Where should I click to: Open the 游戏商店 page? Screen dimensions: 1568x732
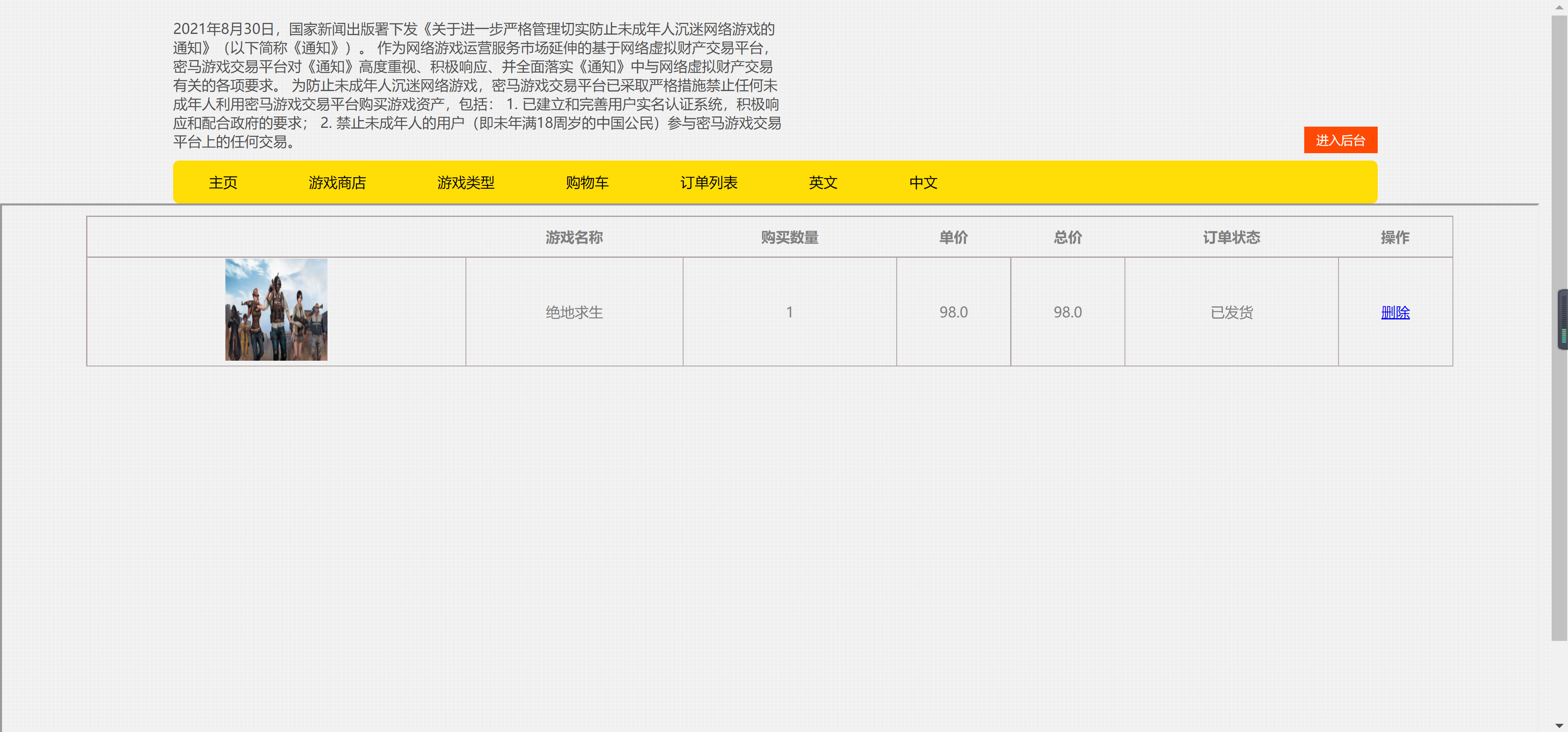click(338, 182)
